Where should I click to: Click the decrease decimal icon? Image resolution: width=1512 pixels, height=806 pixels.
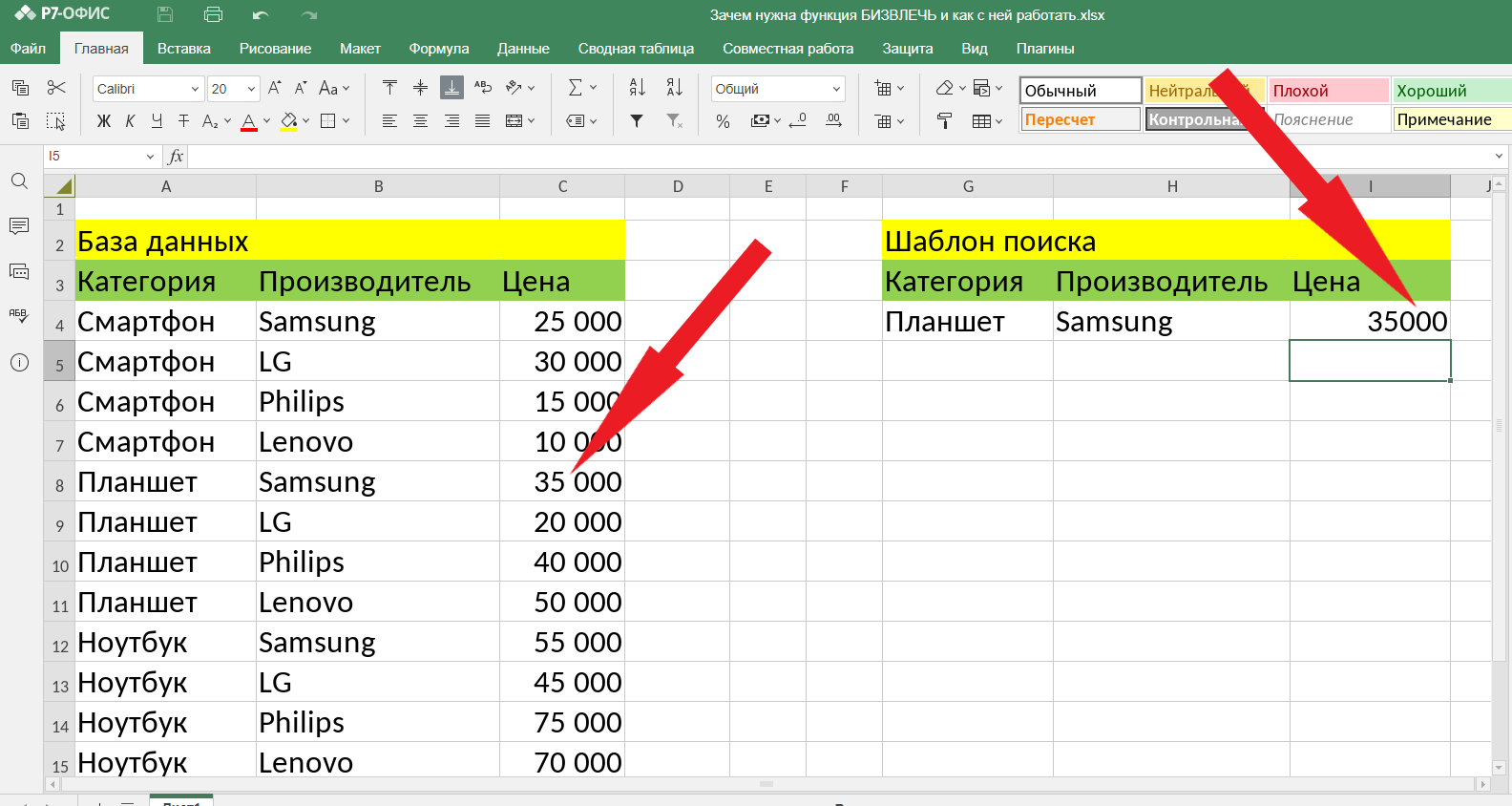click(799, 120)
